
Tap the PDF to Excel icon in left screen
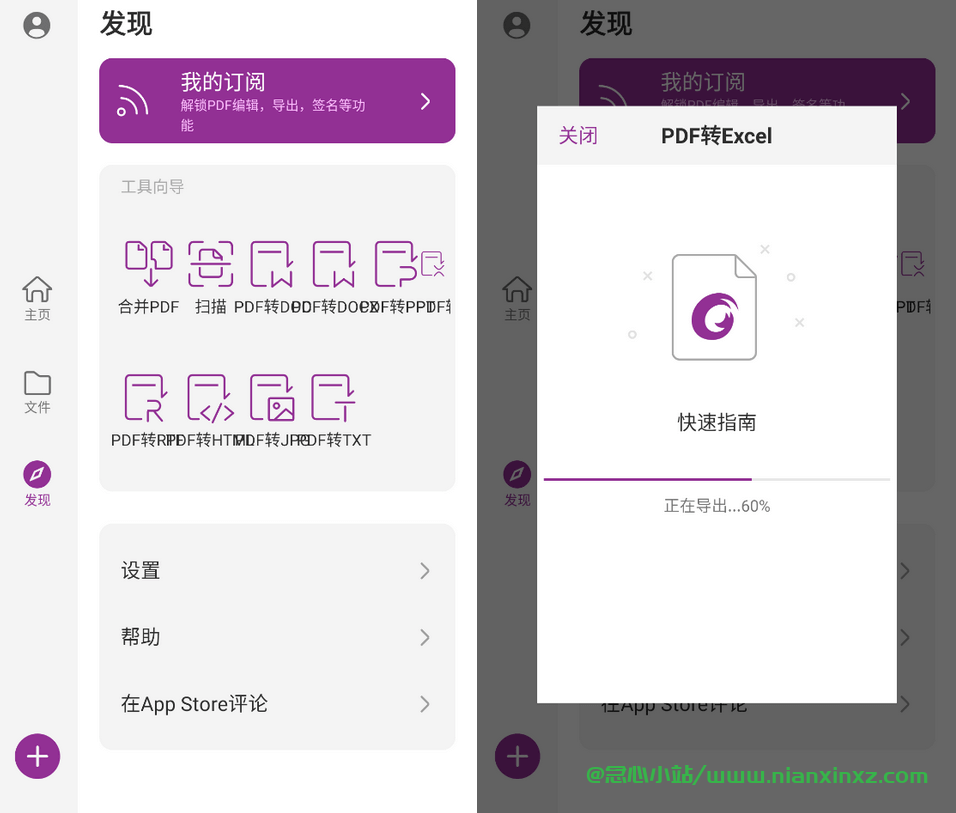pyautogui.click(x=432, y=263)
